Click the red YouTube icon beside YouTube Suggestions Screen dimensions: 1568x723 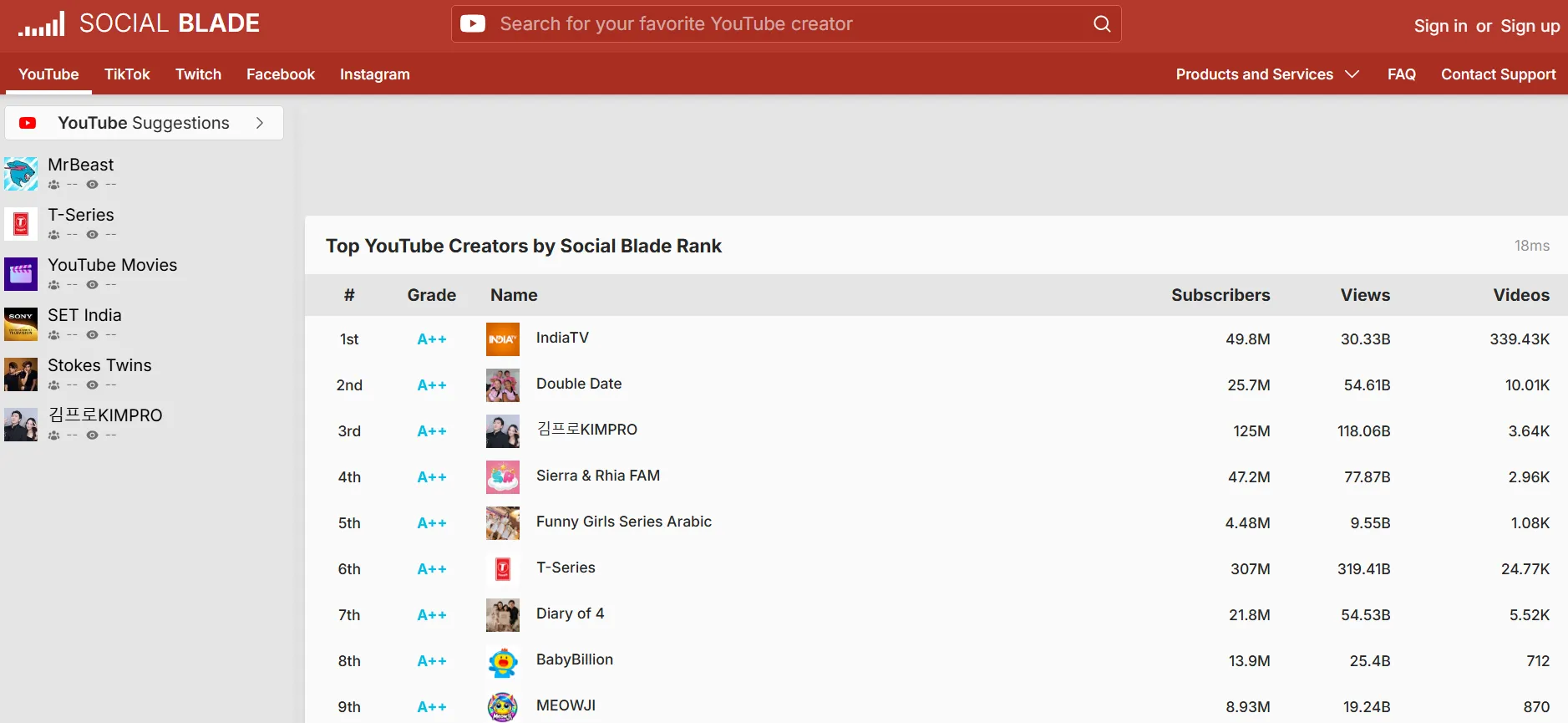coord(28,123)
